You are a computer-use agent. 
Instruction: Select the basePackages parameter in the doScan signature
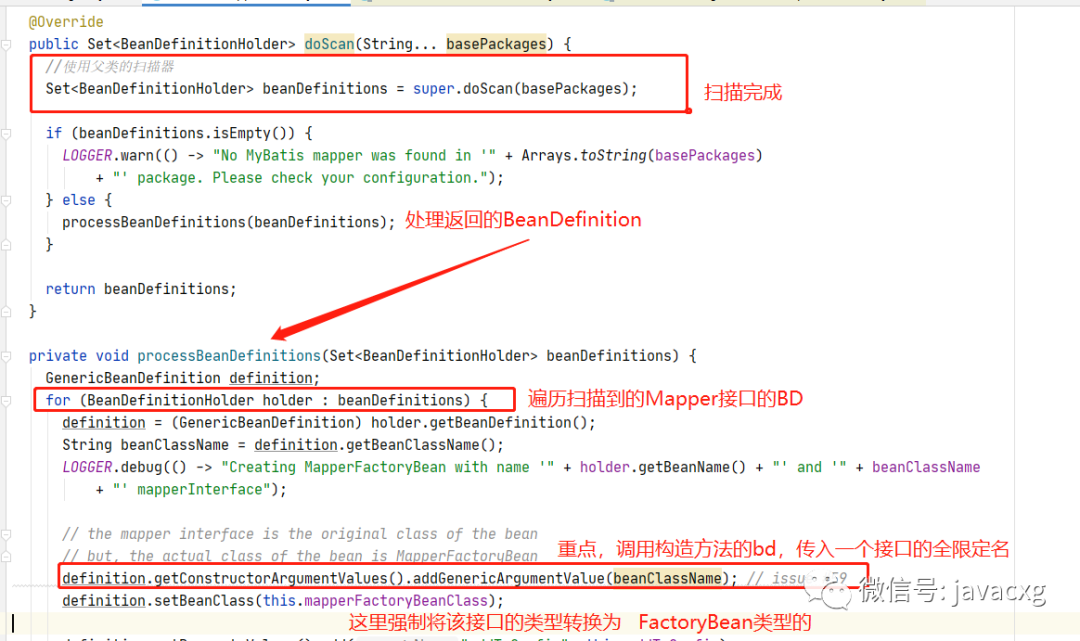pyautogui.click(x=496, y=44)
